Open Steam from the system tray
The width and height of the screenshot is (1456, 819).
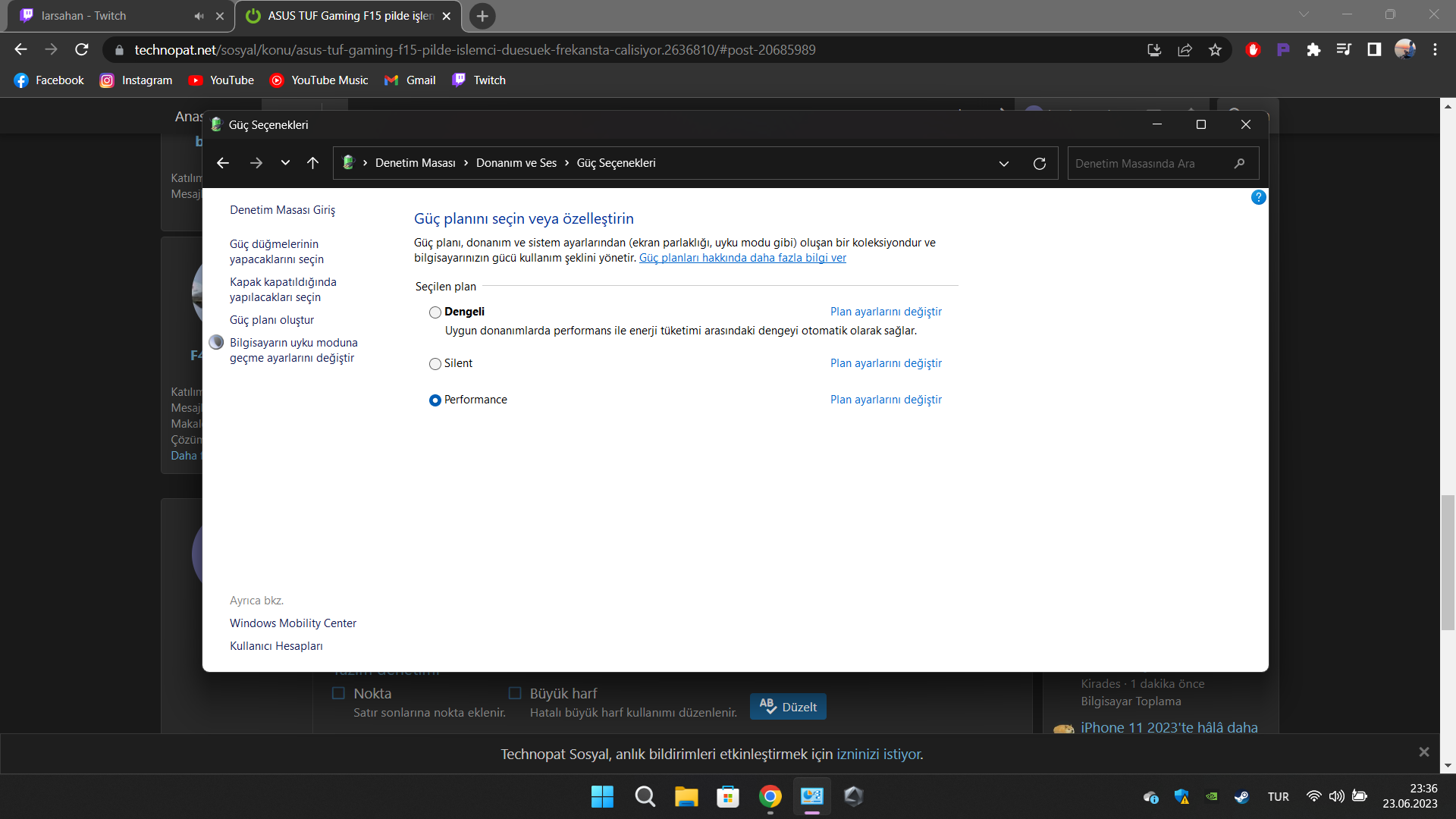[x=1241, y=796]
